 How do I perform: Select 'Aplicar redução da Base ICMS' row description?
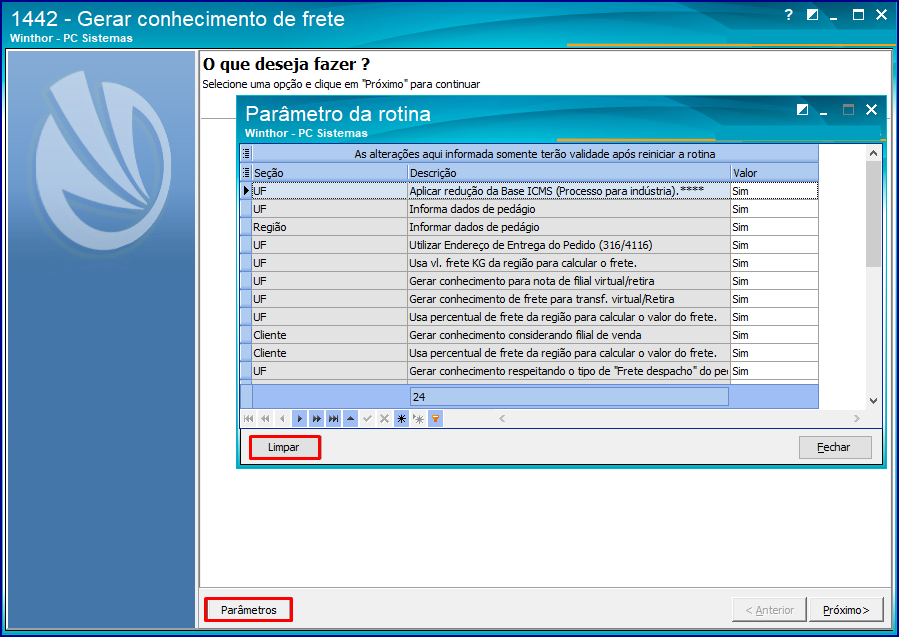(569, 191)
